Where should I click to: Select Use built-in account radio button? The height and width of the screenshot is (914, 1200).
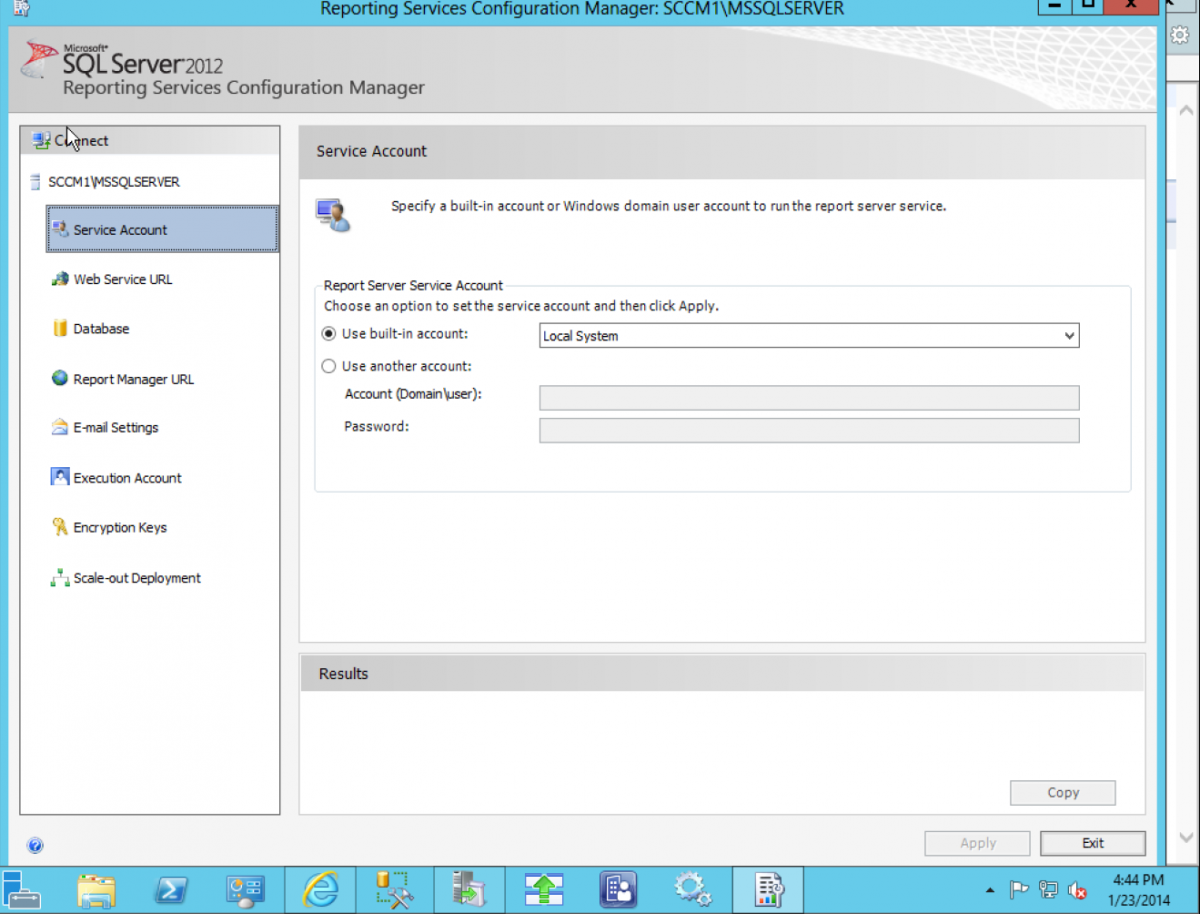(329, 335)
